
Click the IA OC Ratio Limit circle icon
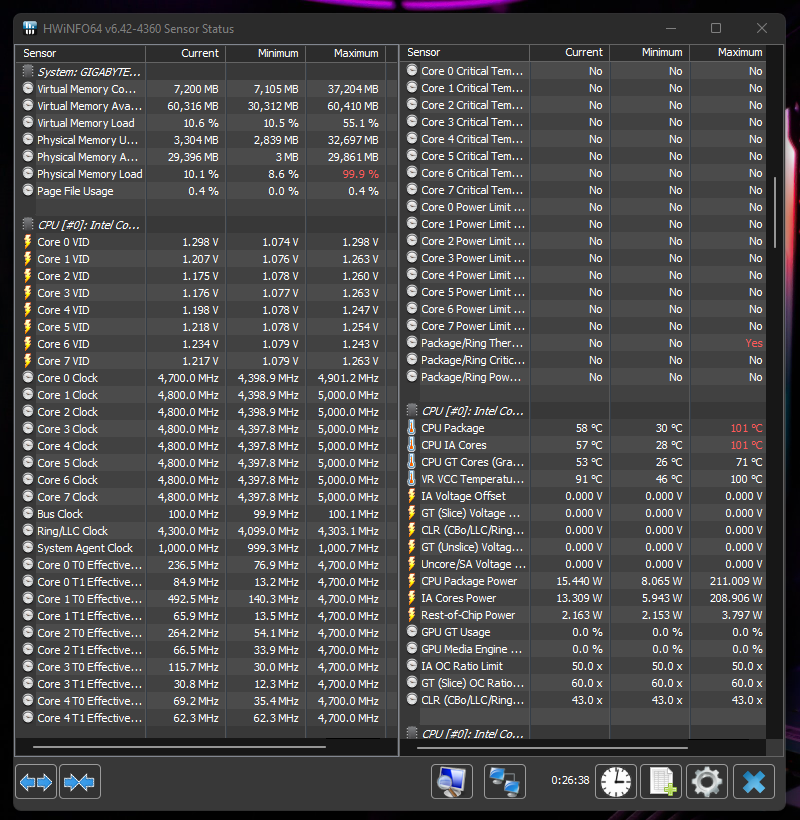[412, 666]
